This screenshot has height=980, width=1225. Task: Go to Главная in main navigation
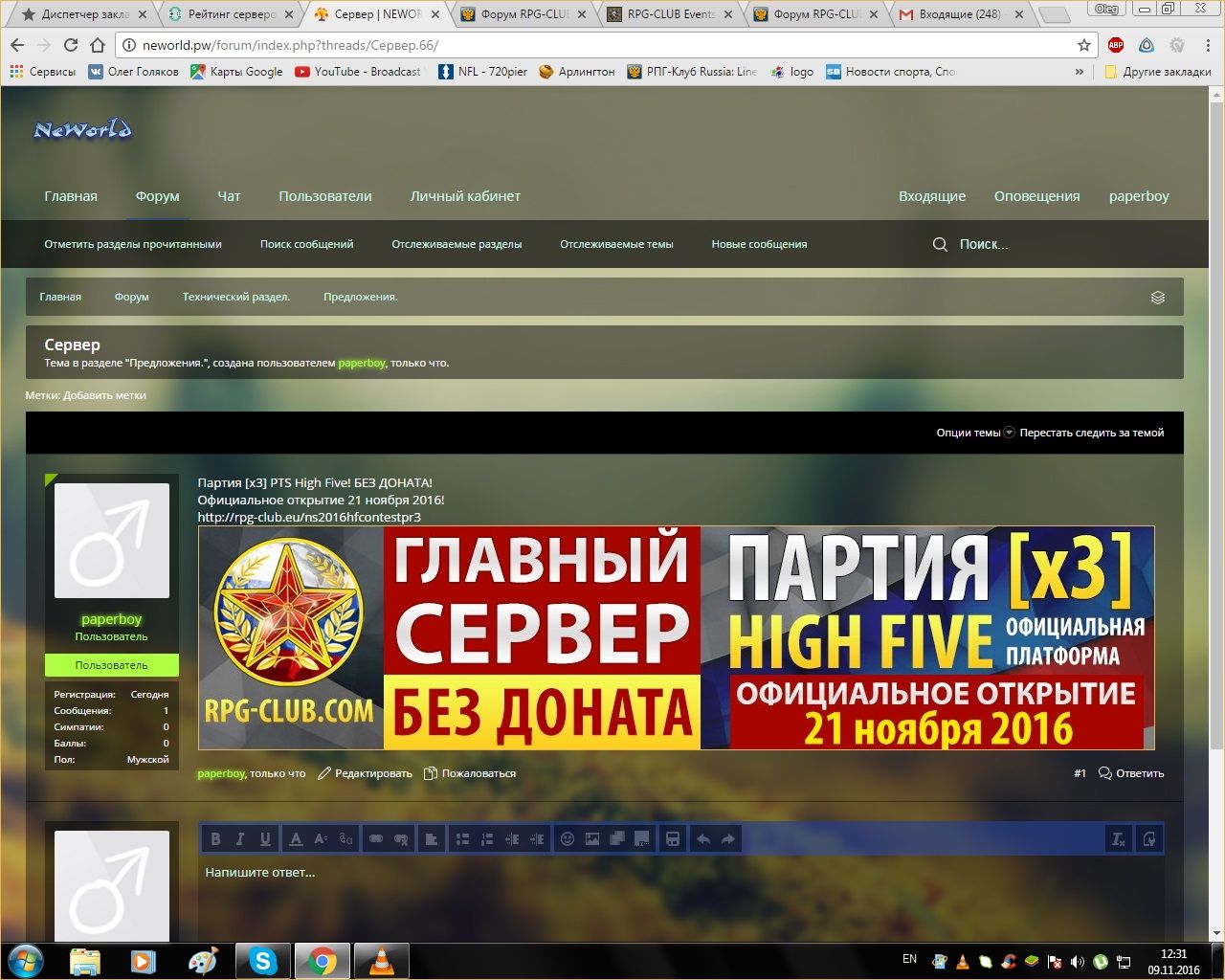(x=71, y=196)
